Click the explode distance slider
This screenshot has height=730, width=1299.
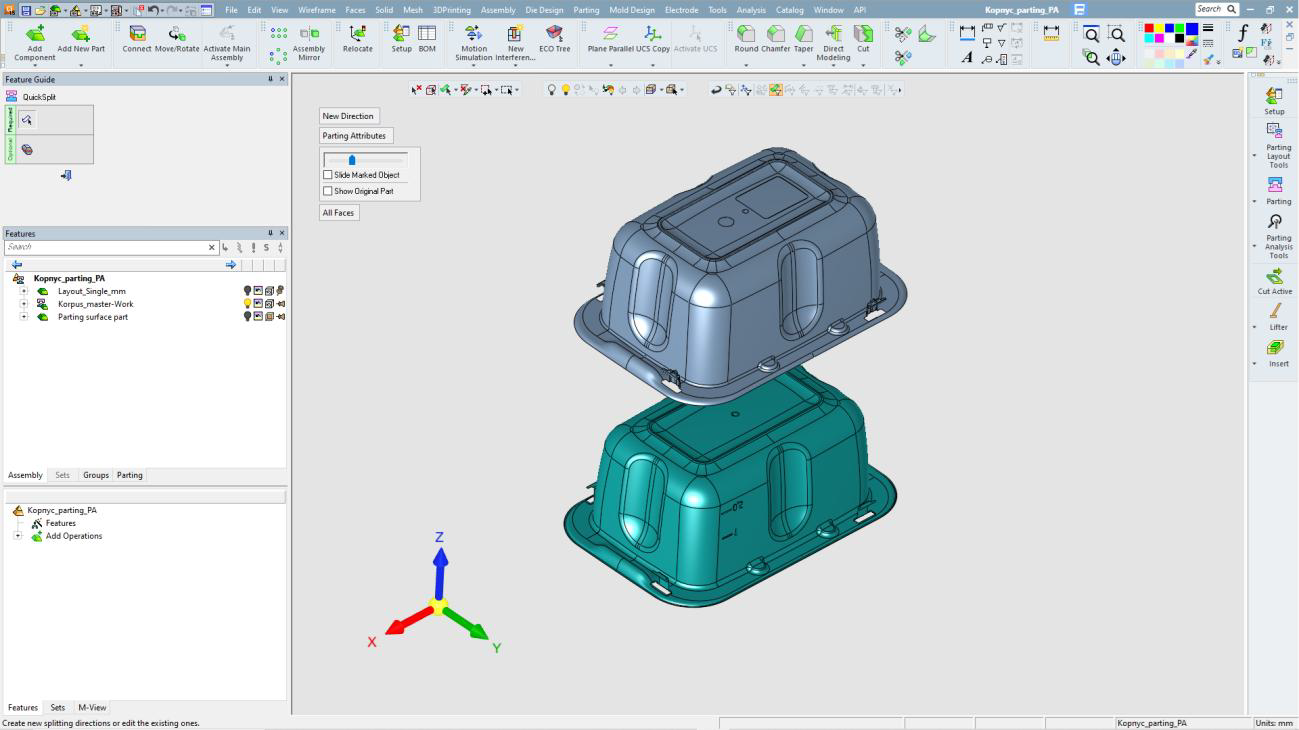click(352, 160)
